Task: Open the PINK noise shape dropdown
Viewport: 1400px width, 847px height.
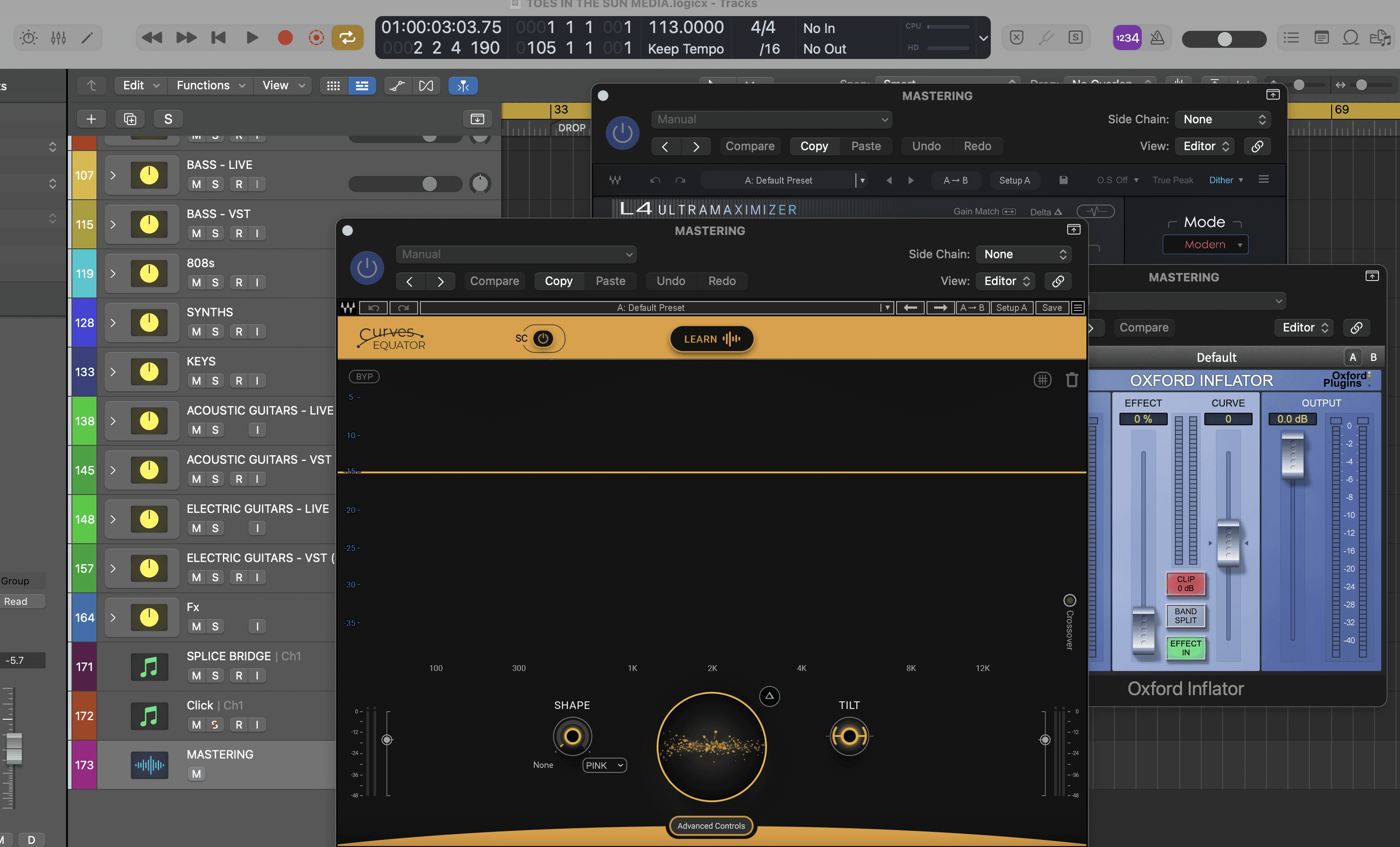Action: pos(604,765)
